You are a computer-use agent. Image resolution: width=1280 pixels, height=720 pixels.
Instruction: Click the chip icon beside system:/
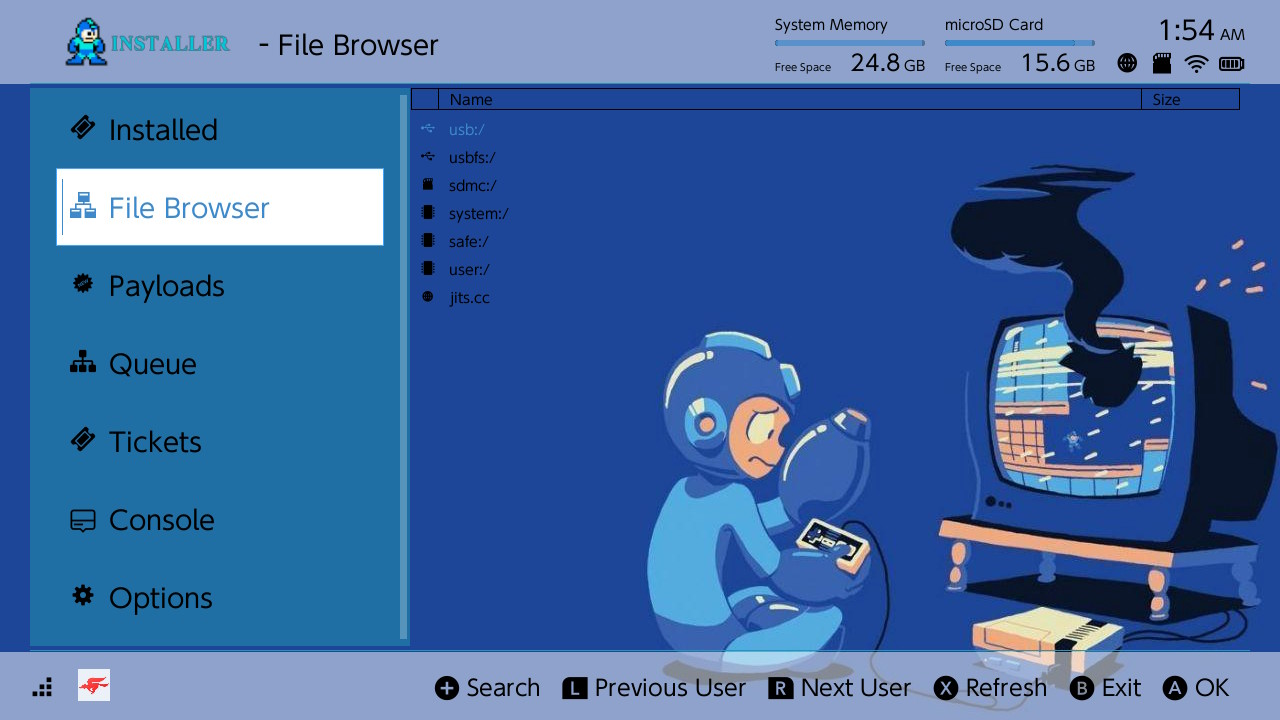pos(428,213)
